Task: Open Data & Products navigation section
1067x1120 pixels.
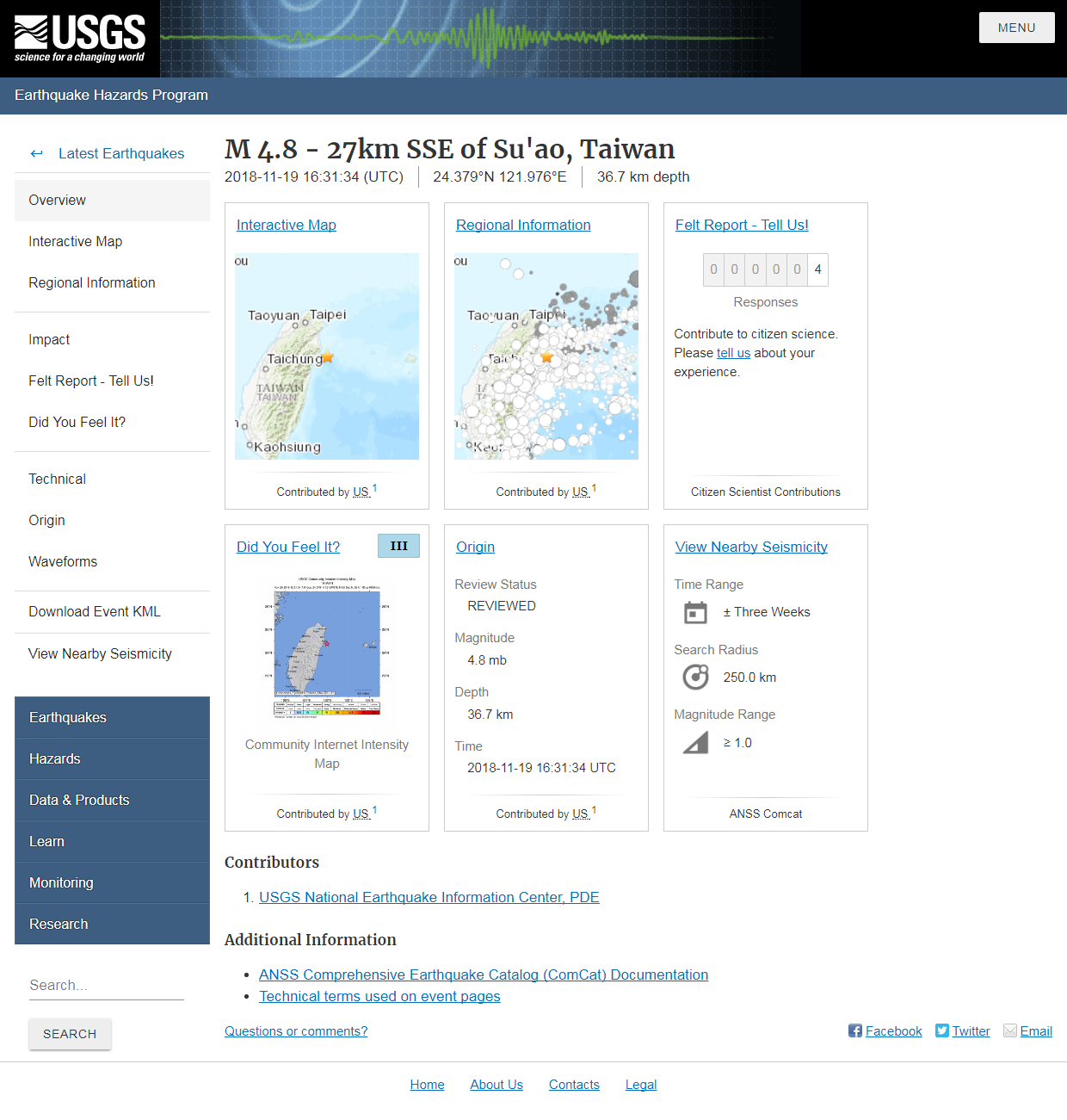Action: pyautogui.click(x=112, y=800)
